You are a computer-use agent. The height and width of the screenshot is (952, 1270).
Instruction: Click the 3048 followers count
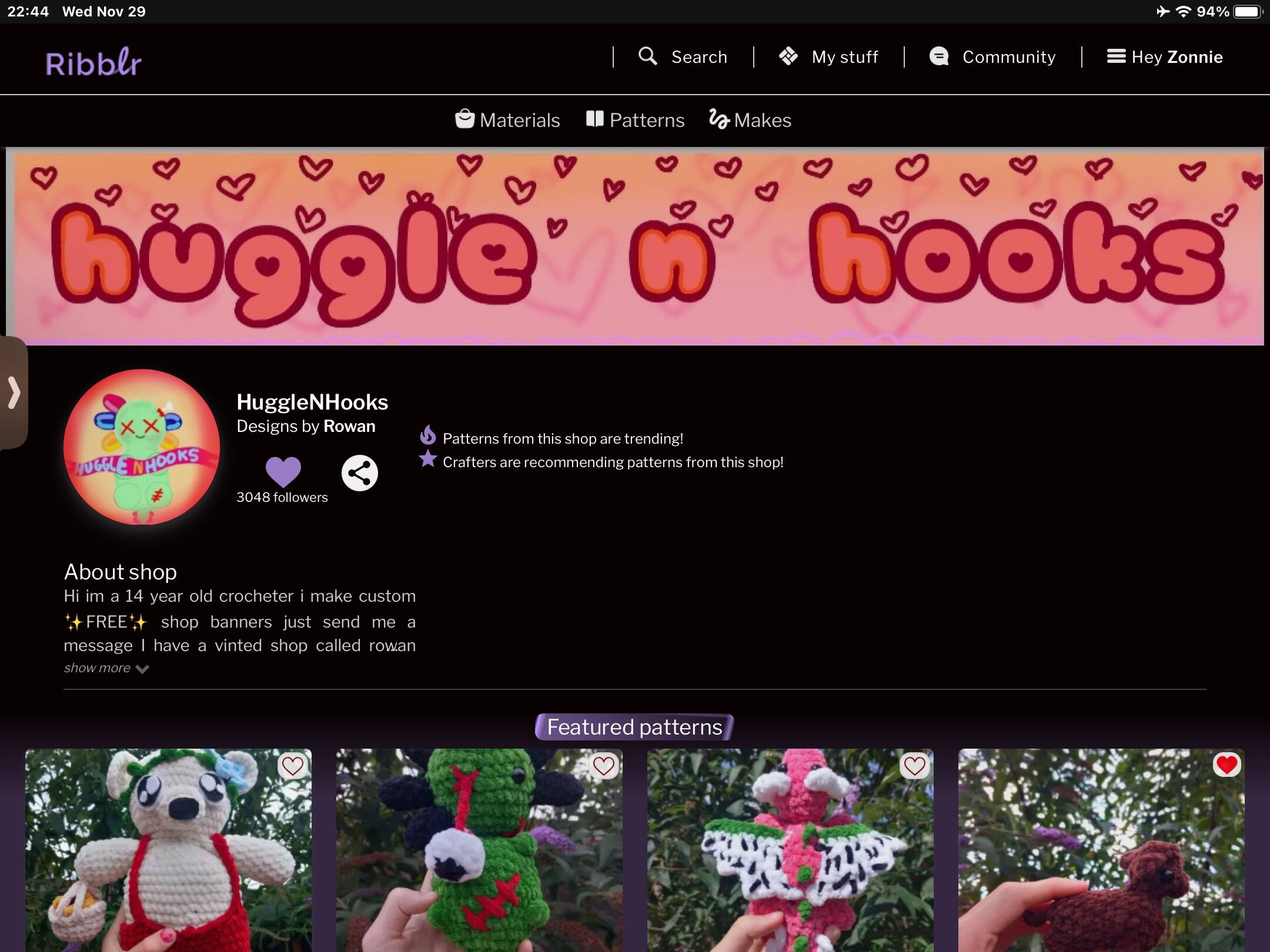coord(282,497)
